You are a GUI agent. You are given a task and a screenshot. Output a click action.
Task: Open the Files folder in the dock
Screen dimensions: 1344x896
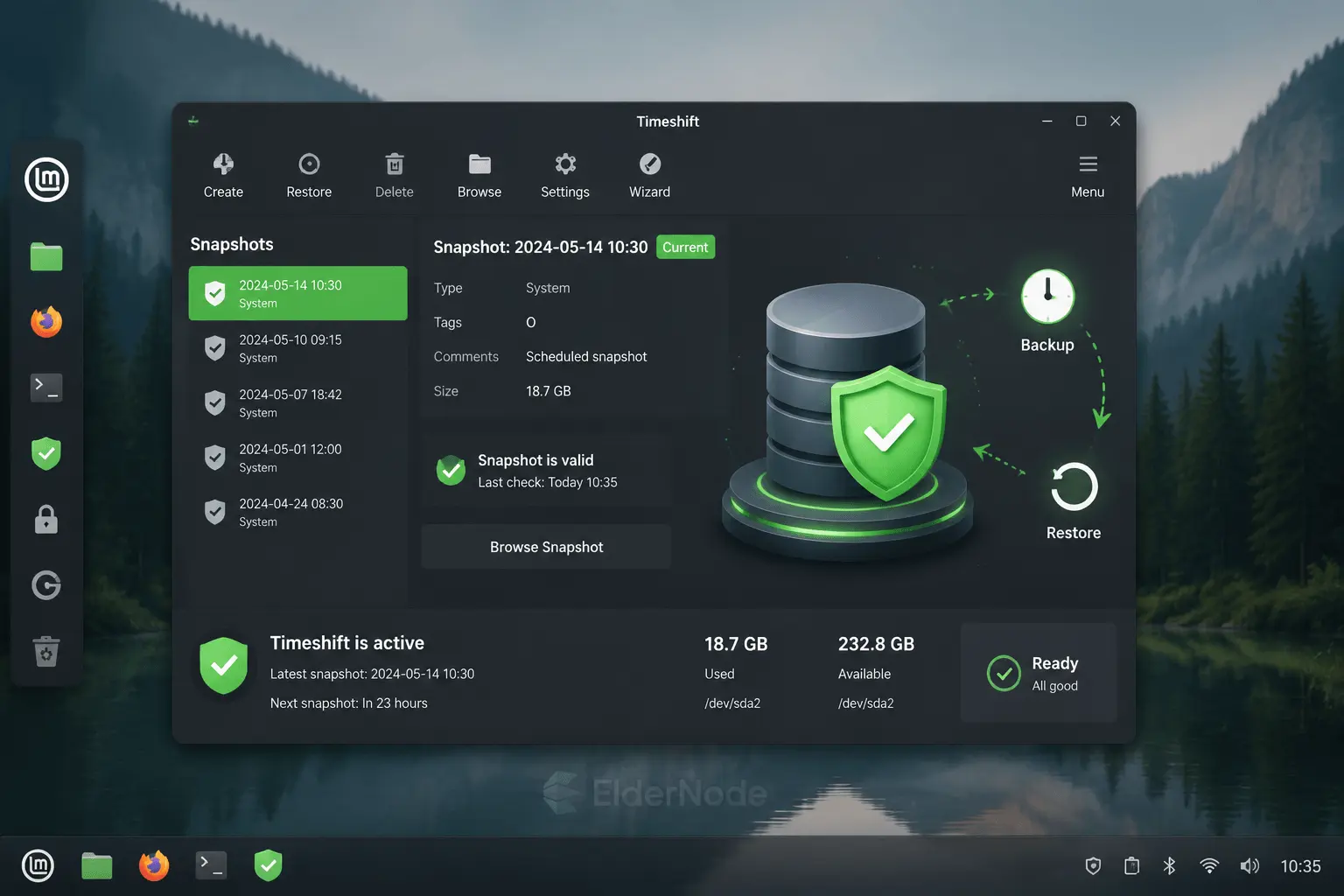coord(46,256)
